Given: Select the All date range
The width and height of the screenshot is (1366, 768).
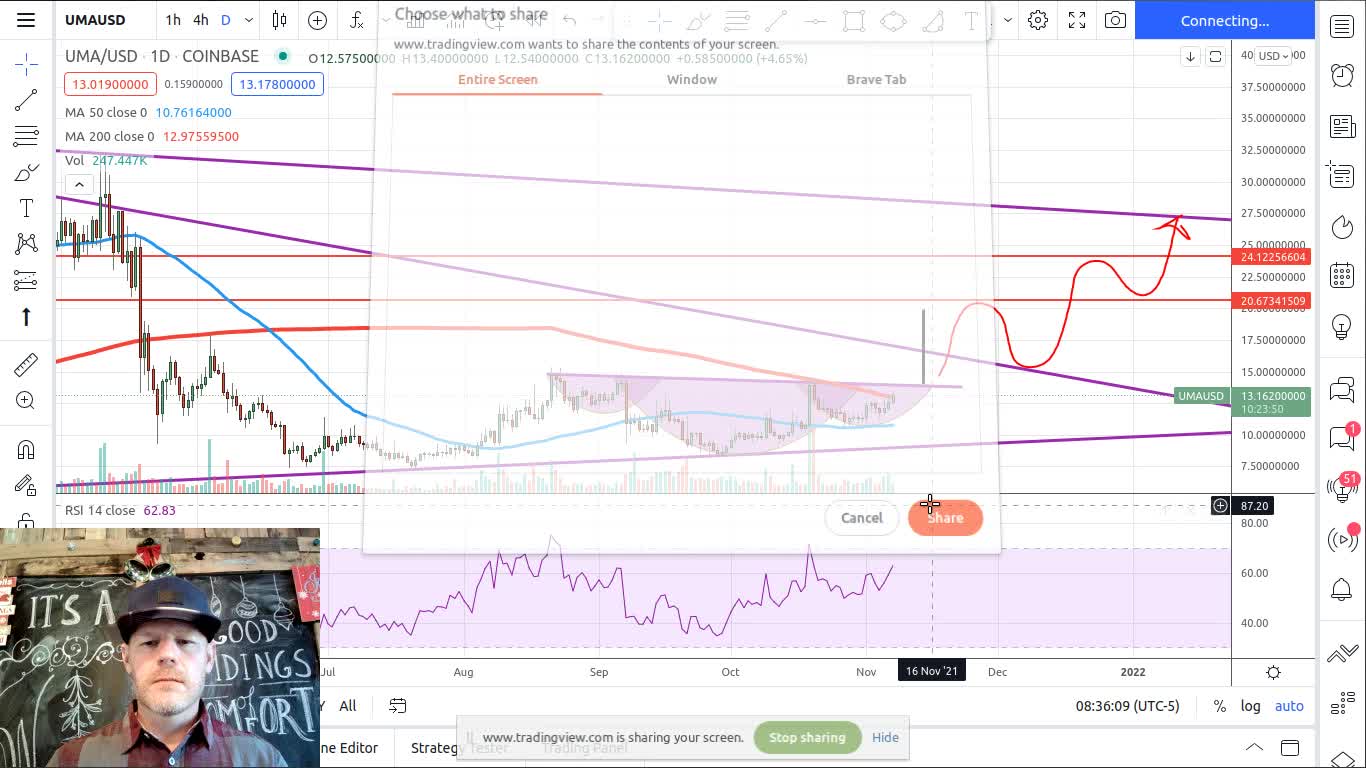Looking at the screenshot, I should click(348, 706).
